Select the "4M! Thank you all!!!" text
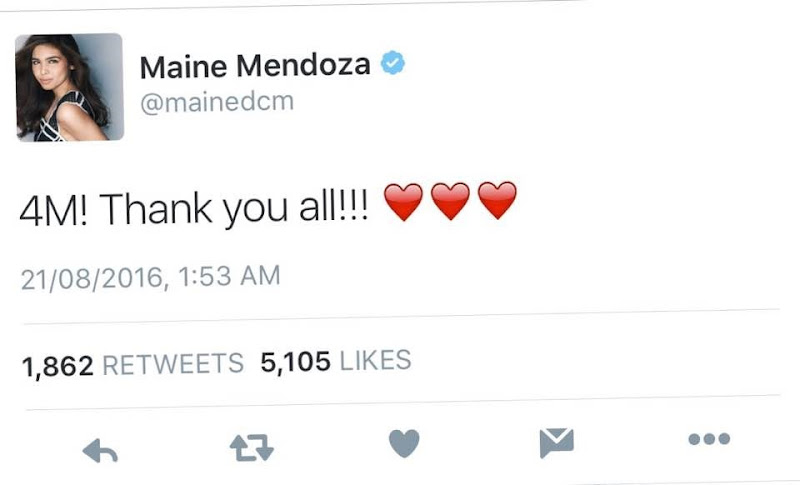The width and height of the screenshot is (800, 485). tap(194, 209)
